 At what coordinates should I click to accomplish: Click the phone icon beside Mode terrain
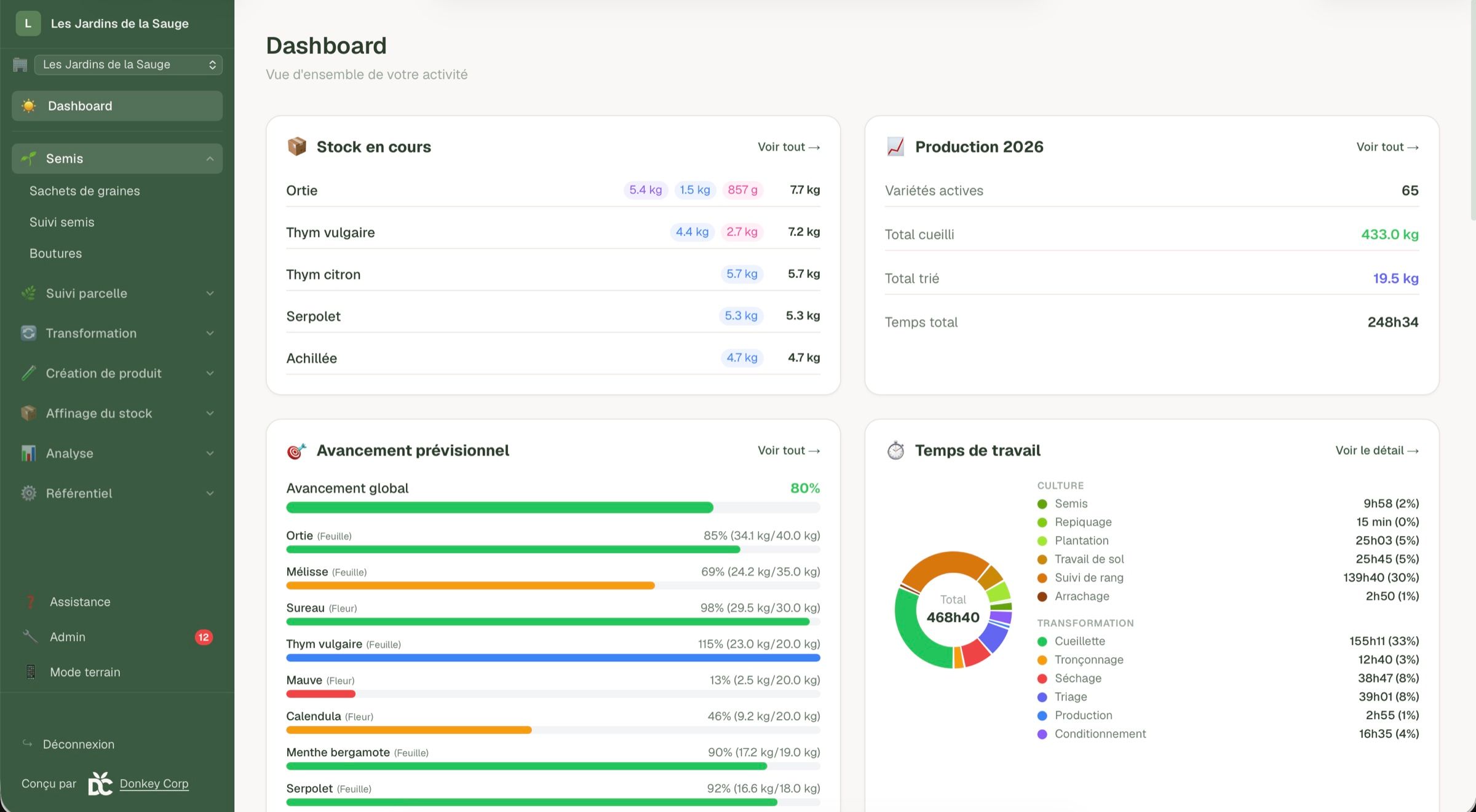click(30, 672)
